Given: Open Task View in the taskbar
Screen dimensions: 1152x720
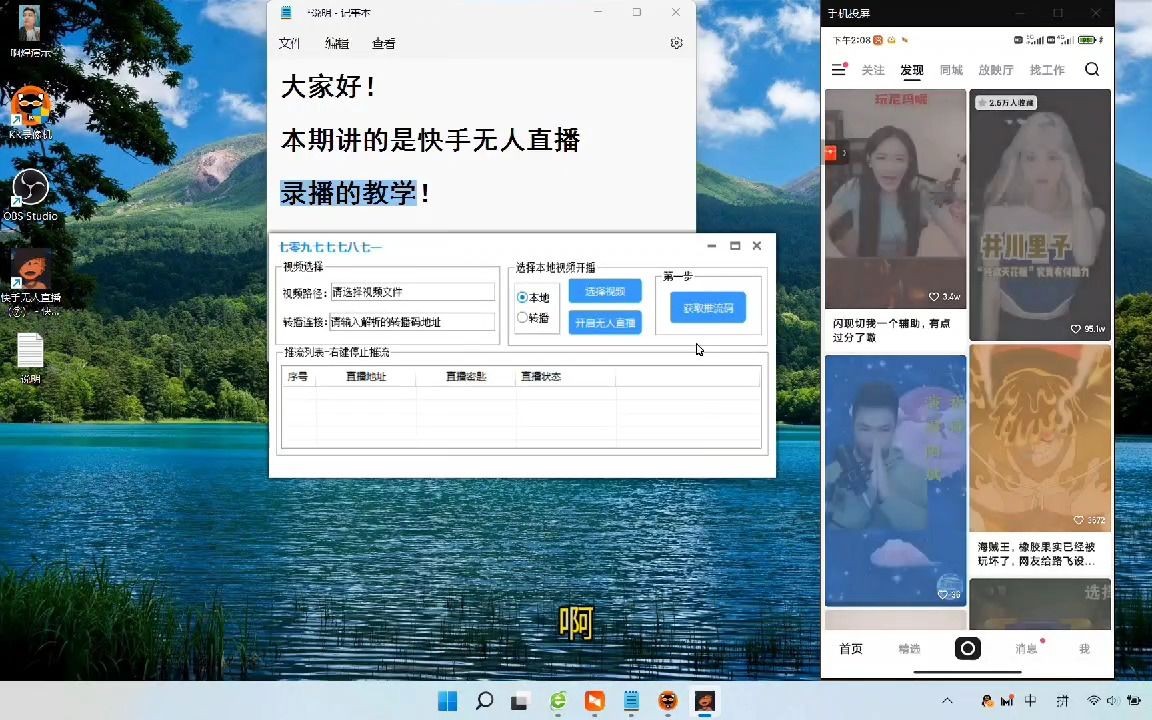Looking at the screenshot, I should pos(520,701).
